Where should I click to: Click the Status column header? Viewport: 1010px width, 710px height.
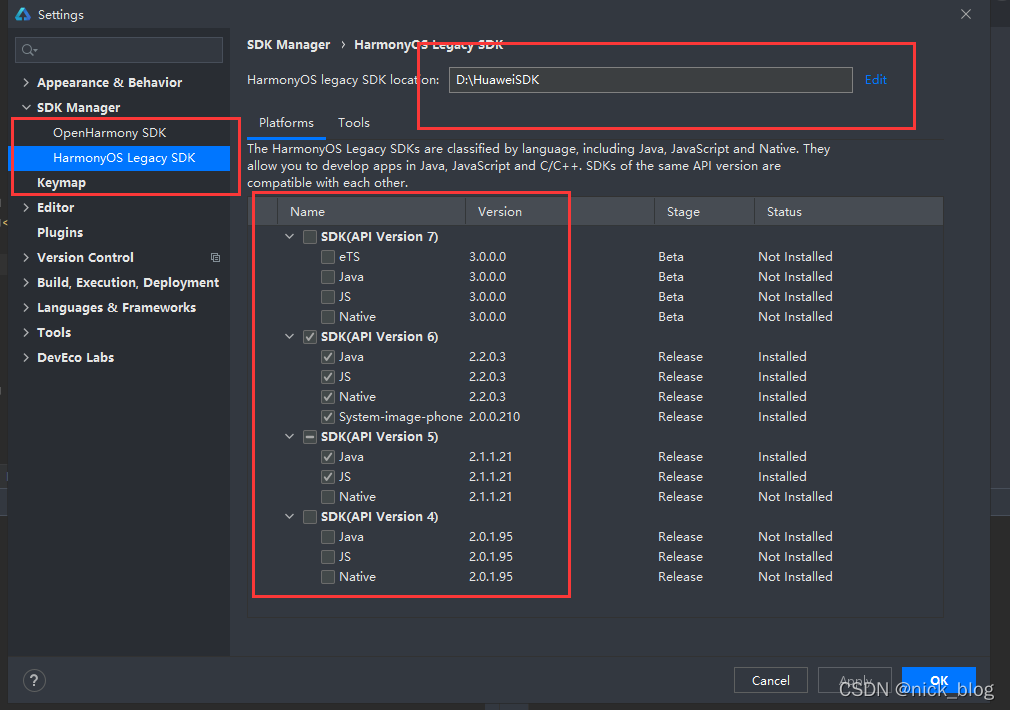(x=848, y=211)
